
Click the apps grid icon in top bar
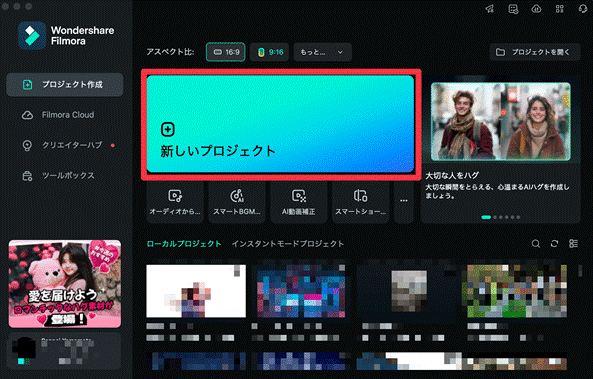pos(560,9)
